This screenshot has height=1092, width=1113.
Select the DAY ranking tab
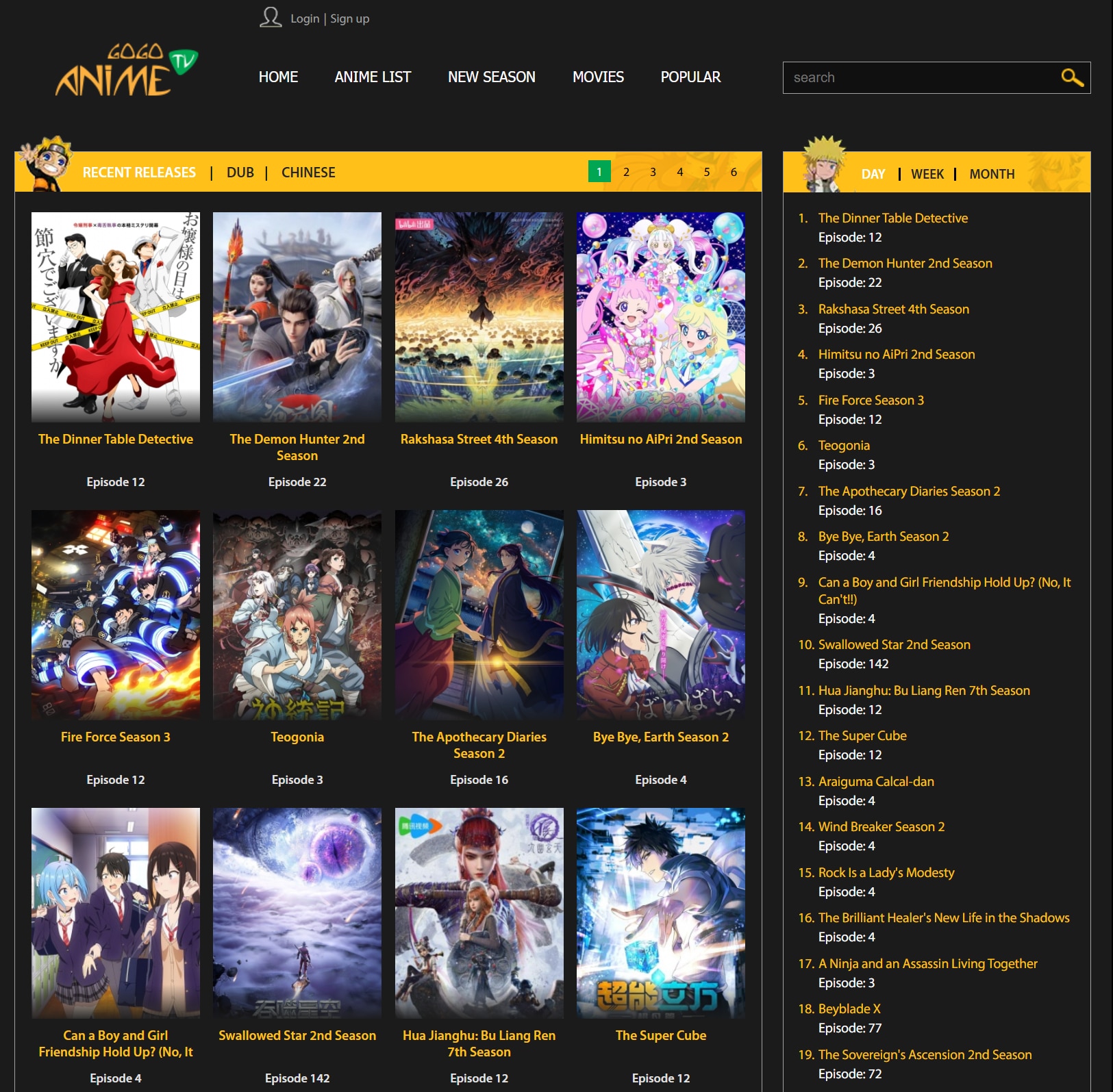pyautogui.click(x=873, y=174)
